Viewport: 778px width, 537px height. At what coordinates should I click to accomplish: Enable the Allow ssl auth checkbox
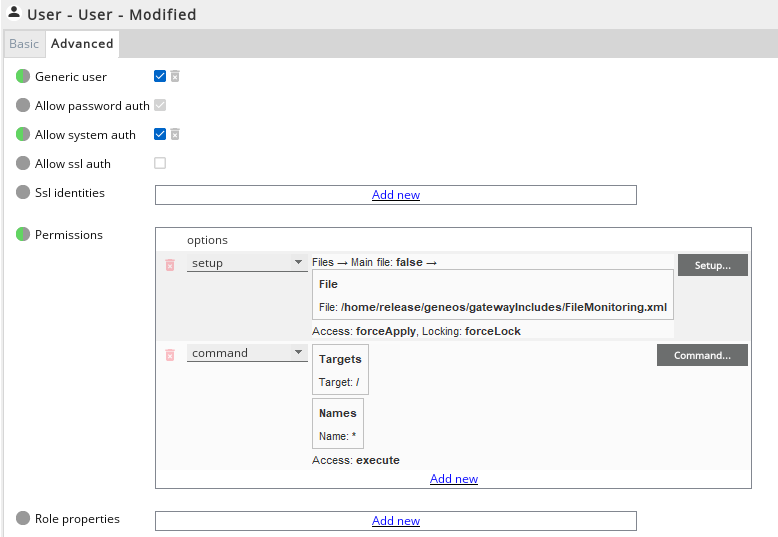click(160, 163)
